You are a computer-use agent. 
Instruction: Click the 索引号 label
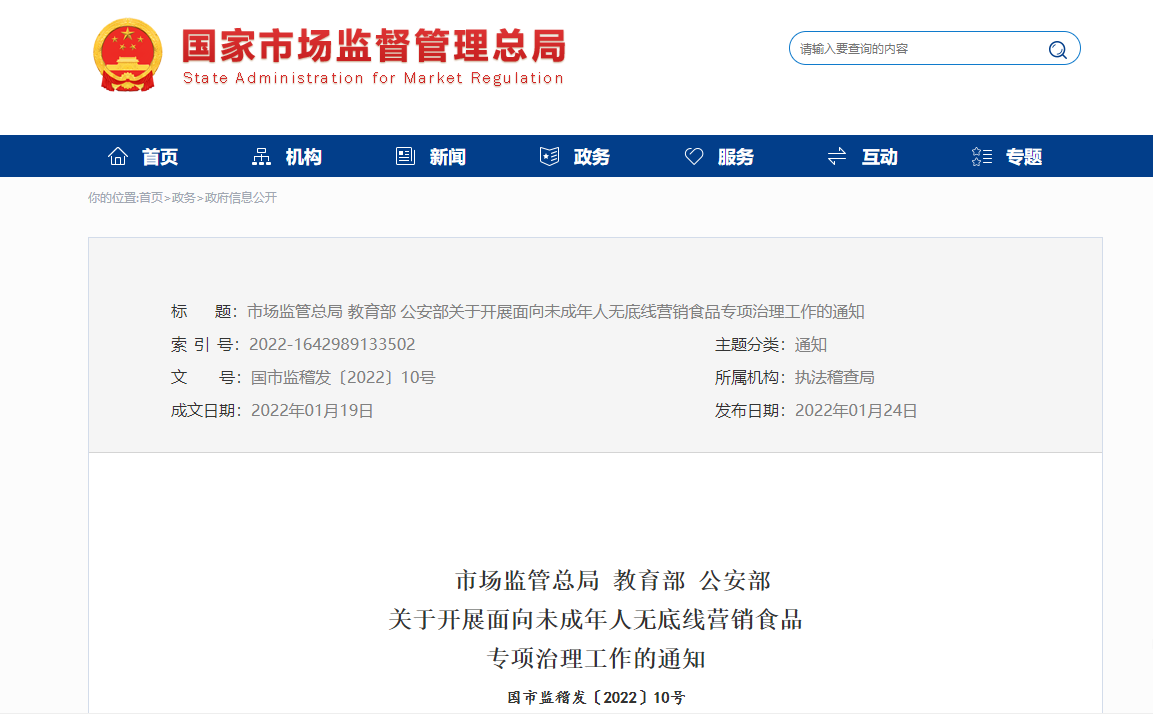[204, 344]
